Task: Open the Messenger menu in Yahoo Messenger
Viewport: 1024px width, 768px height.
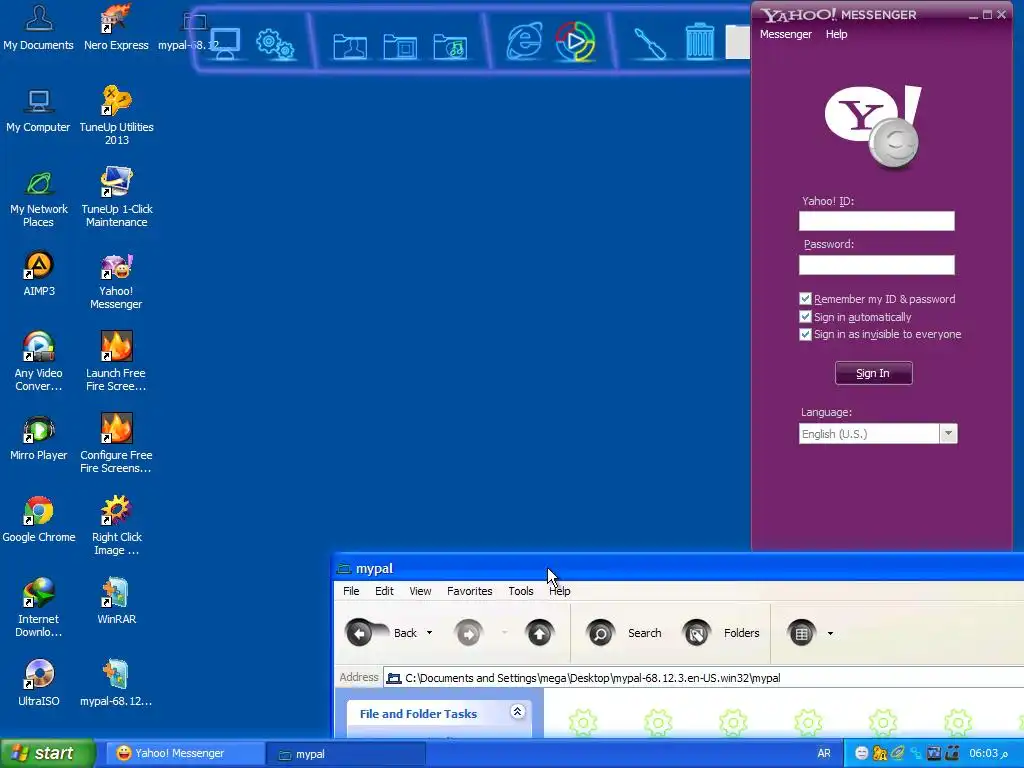Action: point(786,34)
